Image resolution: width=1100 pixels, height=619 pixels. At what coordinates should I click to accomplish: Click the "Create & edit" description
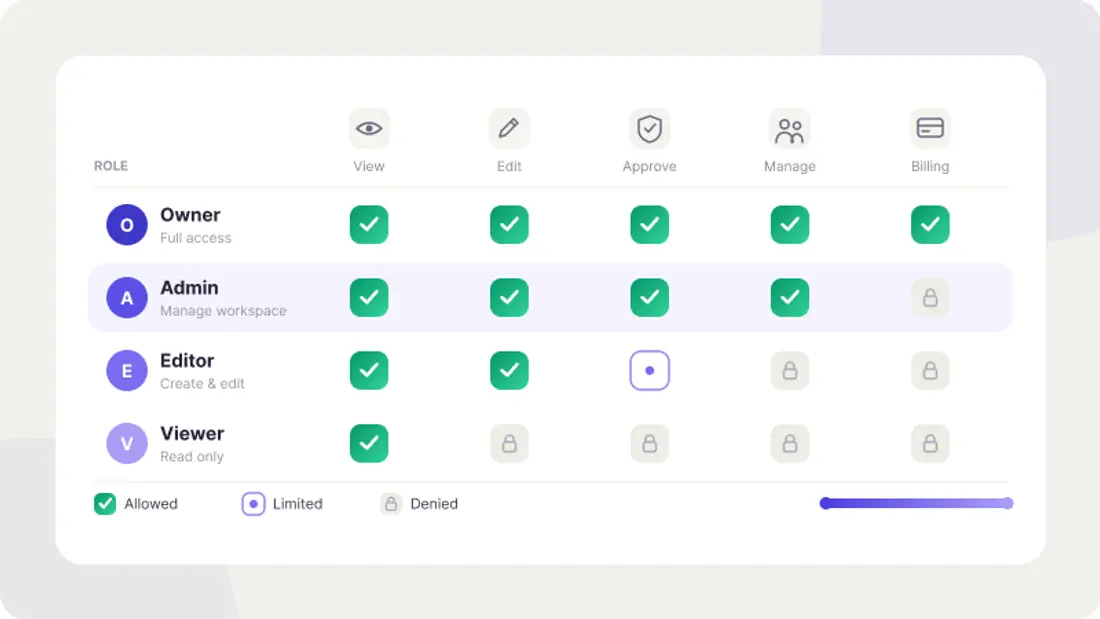point(202,384)
